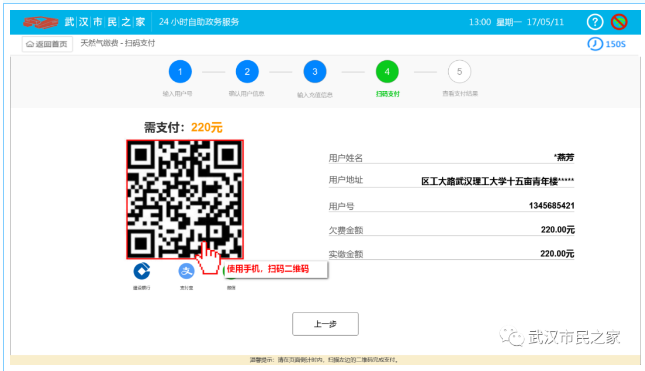Click the 实缴金额 value 220.00元
The image size is (645, 371).
click(557, 254)
